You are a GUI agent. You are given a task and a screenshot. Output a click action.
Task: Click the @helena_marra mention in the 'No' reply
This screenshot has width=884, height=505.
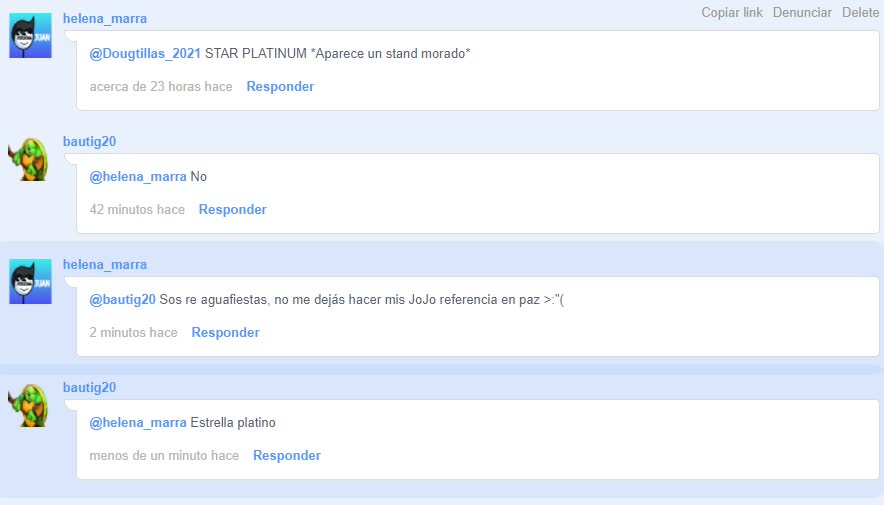click(x=138, y=176)
